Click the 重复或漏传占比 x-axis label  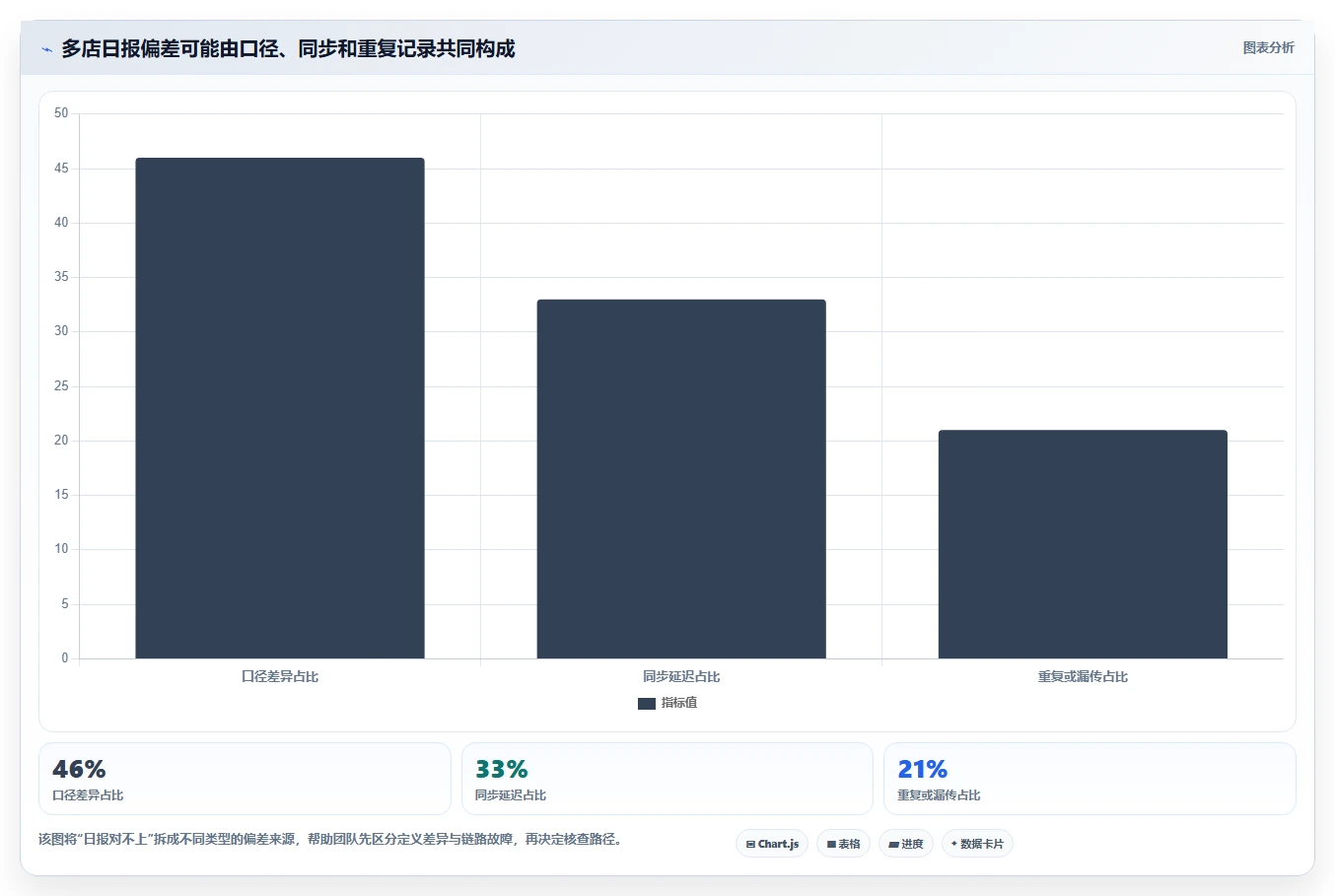tap(1083, 677)
